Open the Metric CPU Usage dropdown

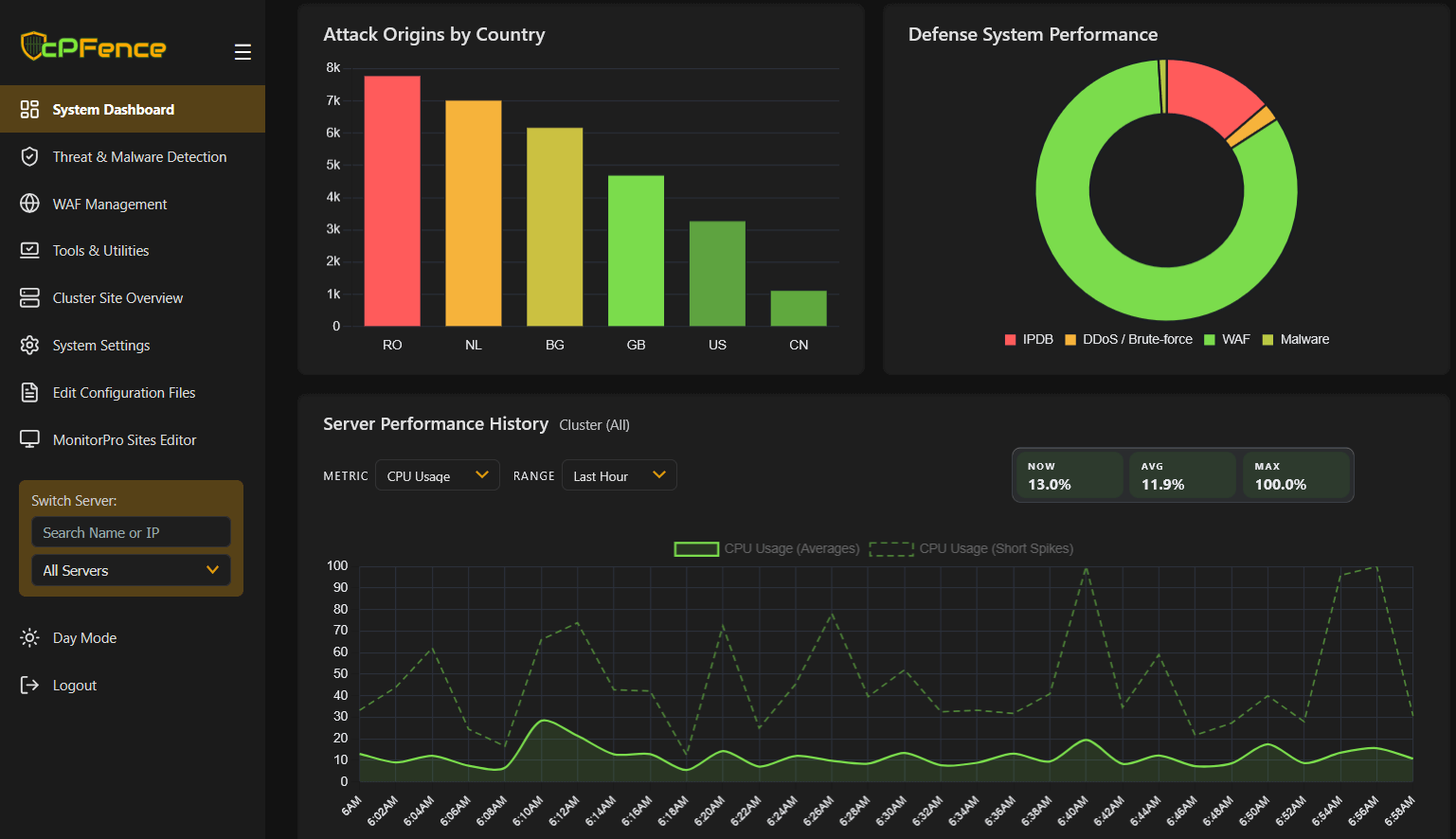(437, 475)
